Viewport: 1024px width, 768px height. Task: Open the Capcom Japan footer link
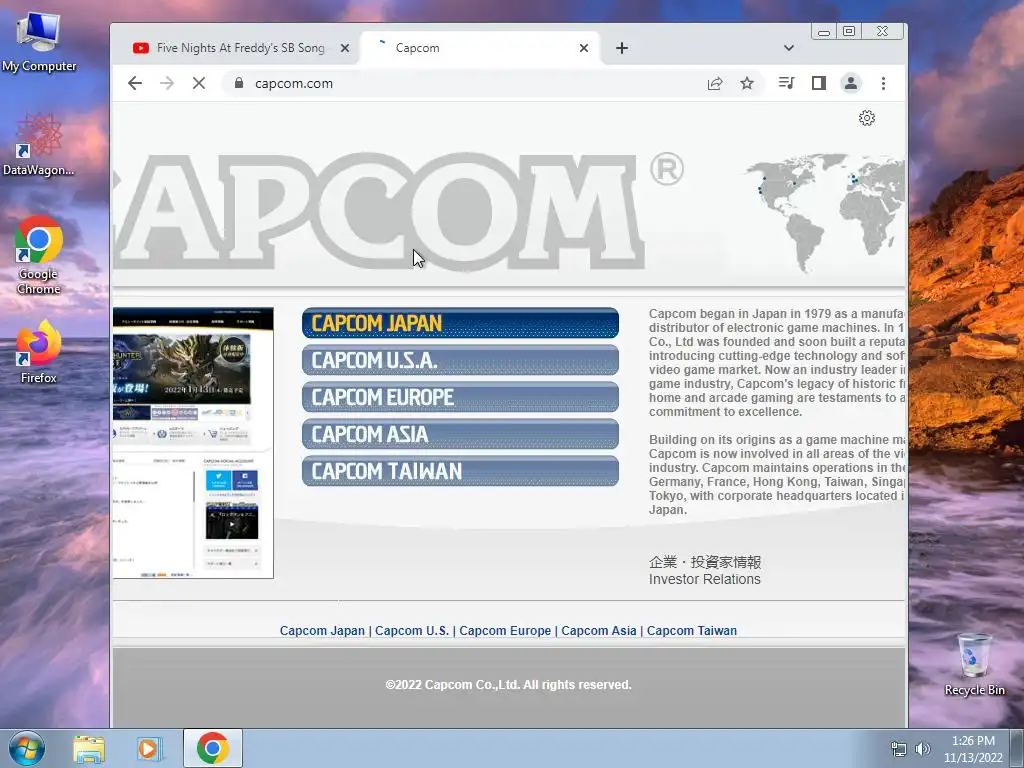tap(322, 631)
